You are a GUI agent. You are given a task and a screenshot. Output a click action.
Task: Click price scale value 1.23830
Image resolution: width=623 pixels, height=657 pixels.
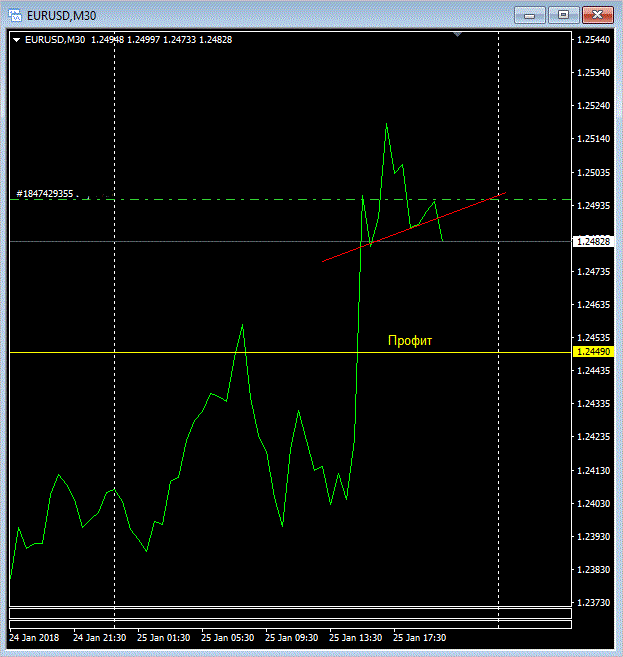pyautogui.click(x=594, y=570)
